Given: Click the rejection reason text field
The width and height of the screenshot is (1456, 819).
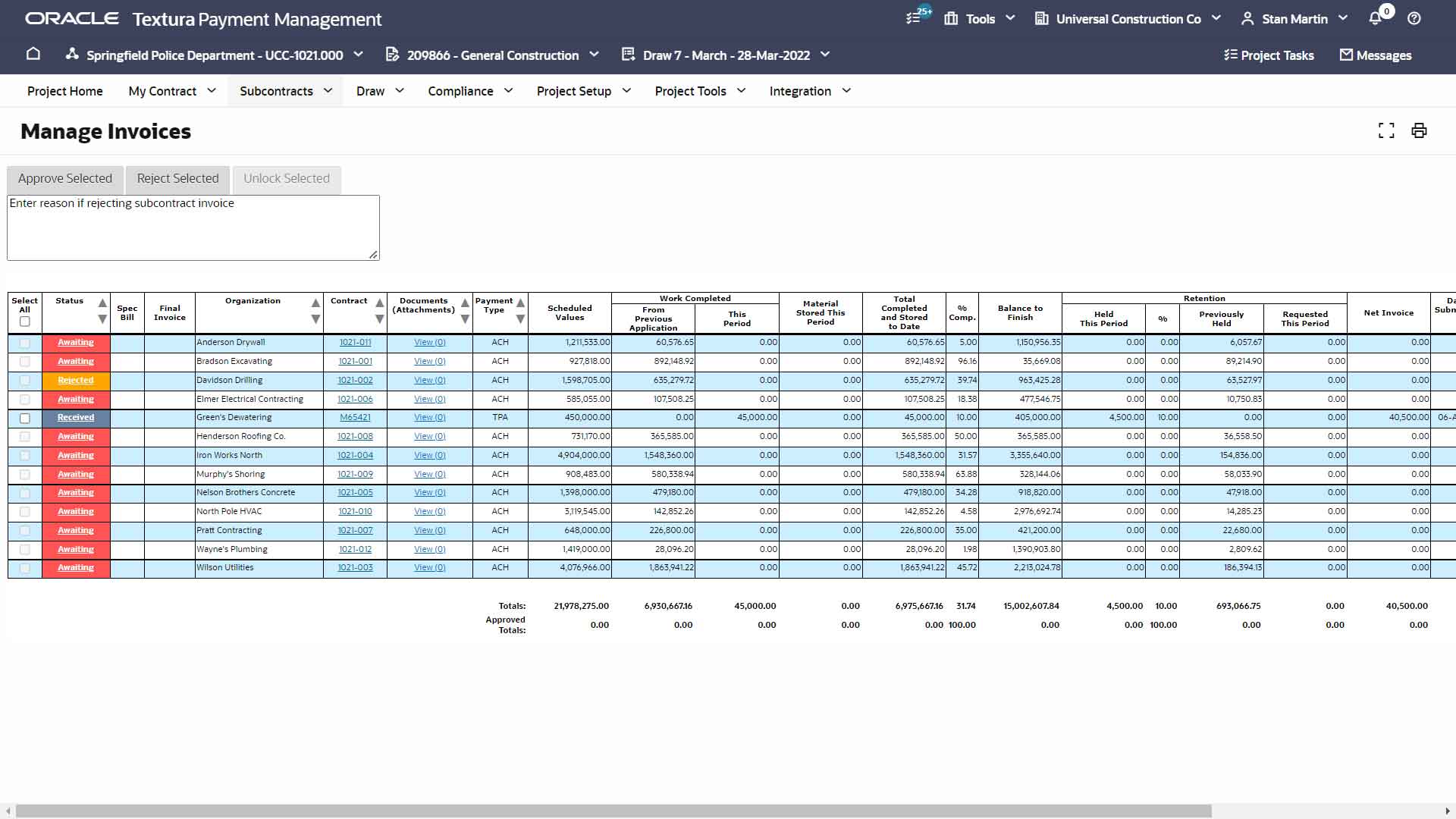Looking at the screenshot, I should coord(193,227).
